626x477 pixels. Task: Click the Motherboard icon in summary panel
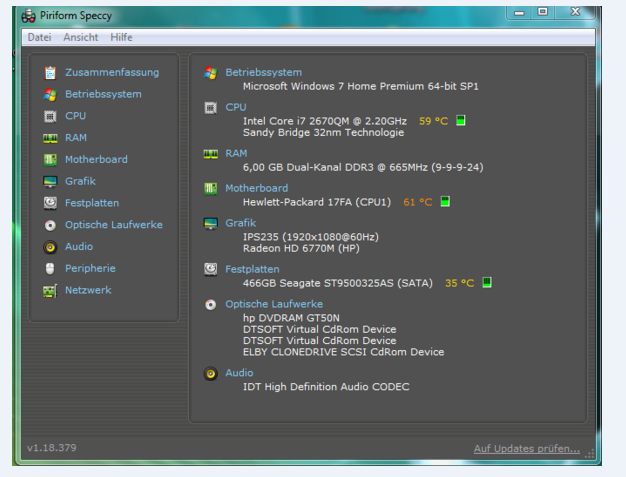pos(210,188)
